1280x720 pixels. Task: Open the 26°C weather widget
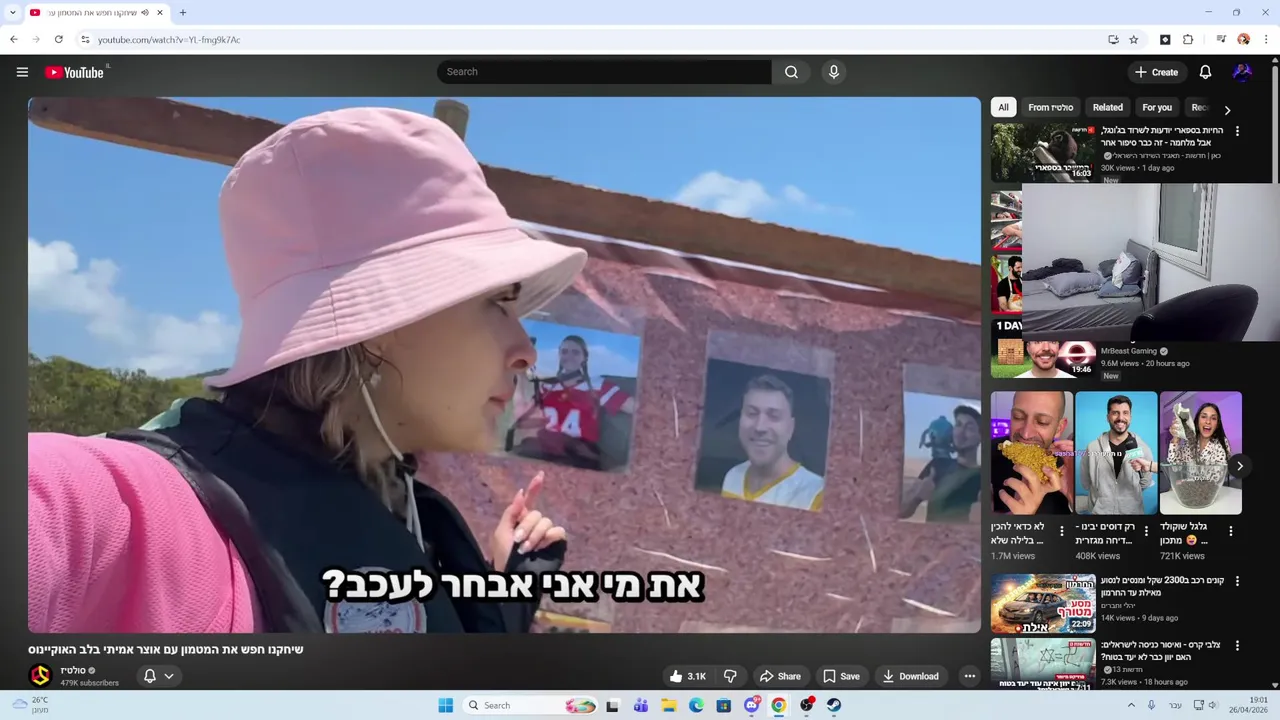tap(30, 705)
